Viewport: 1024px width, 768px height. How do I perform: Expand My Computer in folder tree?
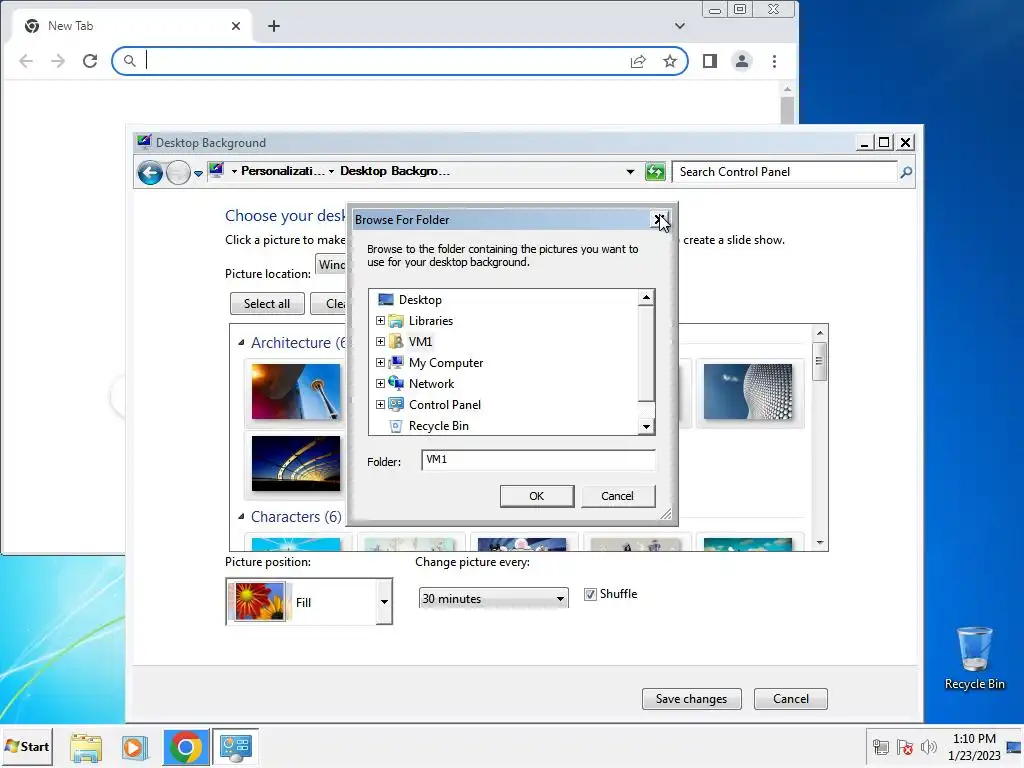(x=380, y=362)
